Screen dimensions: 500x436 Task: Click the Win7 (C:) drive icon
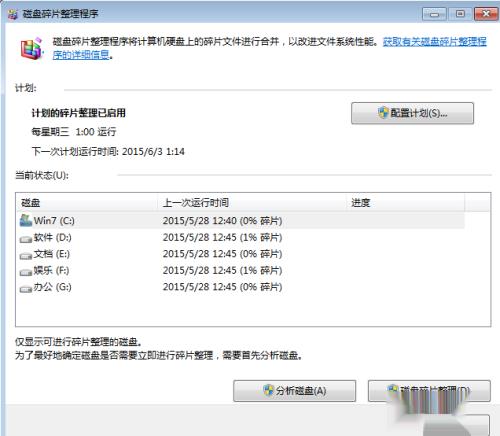[x=25, y=220]
